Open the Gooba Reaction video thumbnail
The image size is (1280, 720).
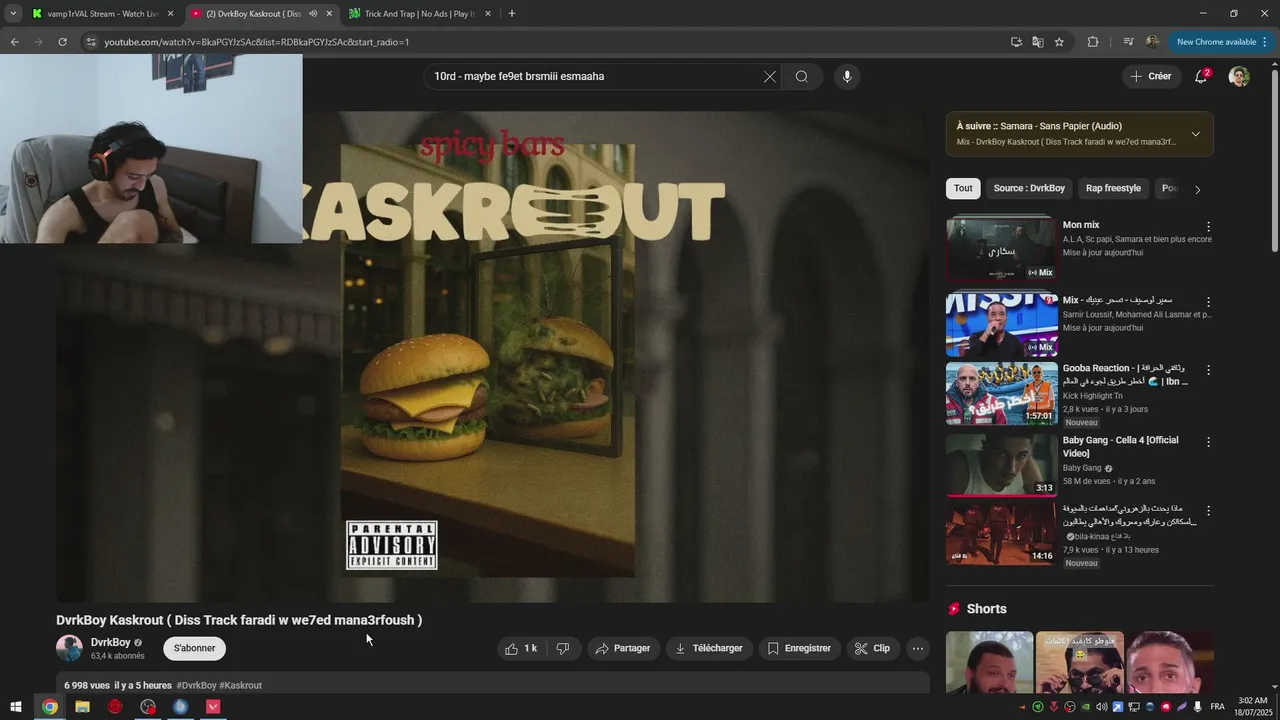point(1002,393)
